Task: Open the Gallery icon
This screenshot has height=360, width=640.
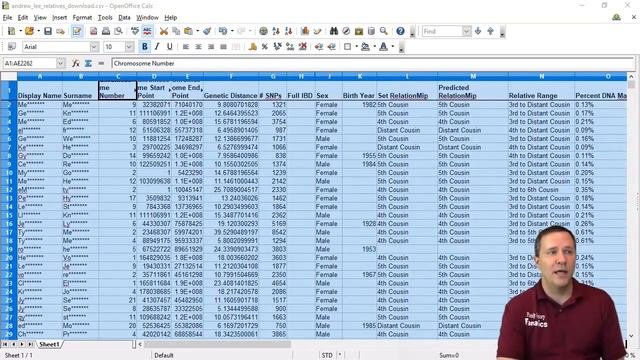Action: [359, 31]
